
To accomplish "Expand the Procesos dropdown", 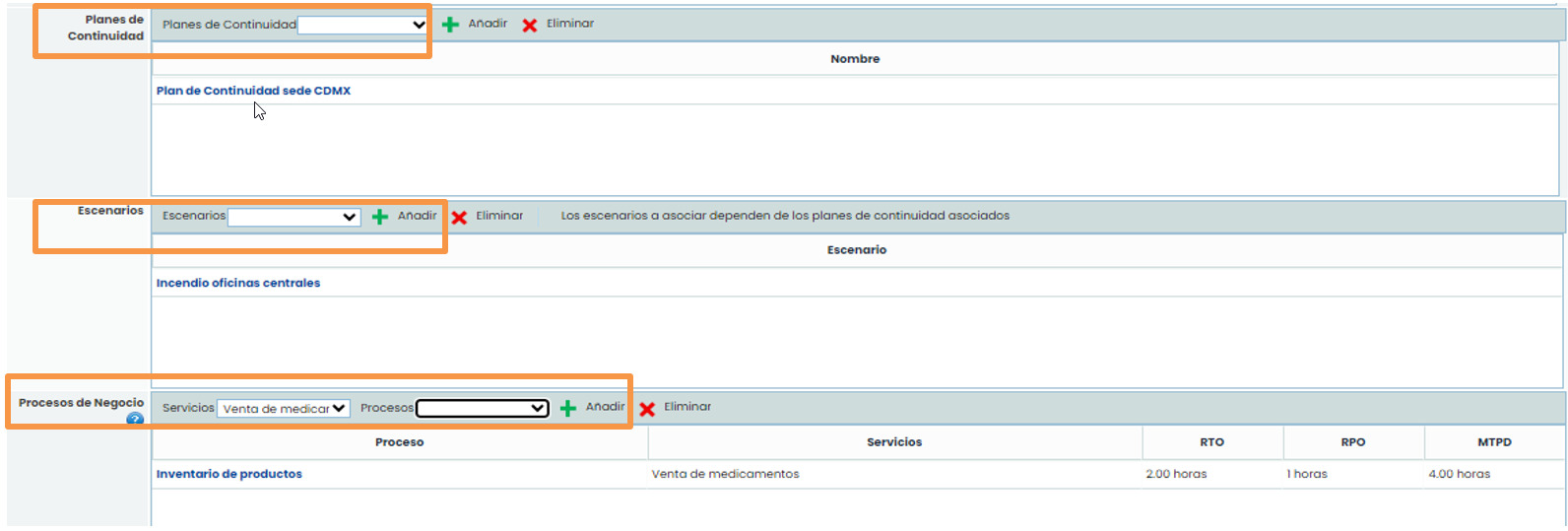I will pyautogui.click(x=482, y=408).
